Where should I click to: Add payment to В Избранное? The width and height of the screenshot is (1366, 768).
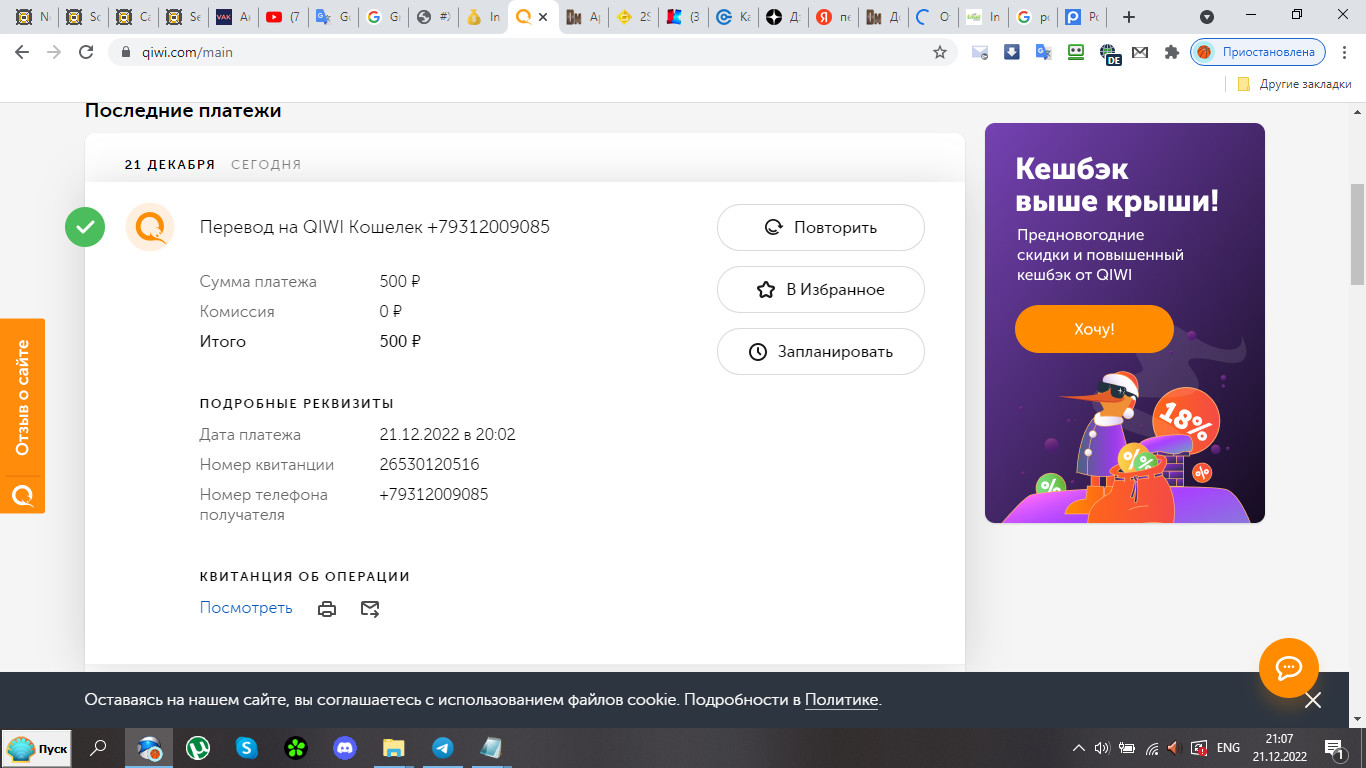pos(820,289)
